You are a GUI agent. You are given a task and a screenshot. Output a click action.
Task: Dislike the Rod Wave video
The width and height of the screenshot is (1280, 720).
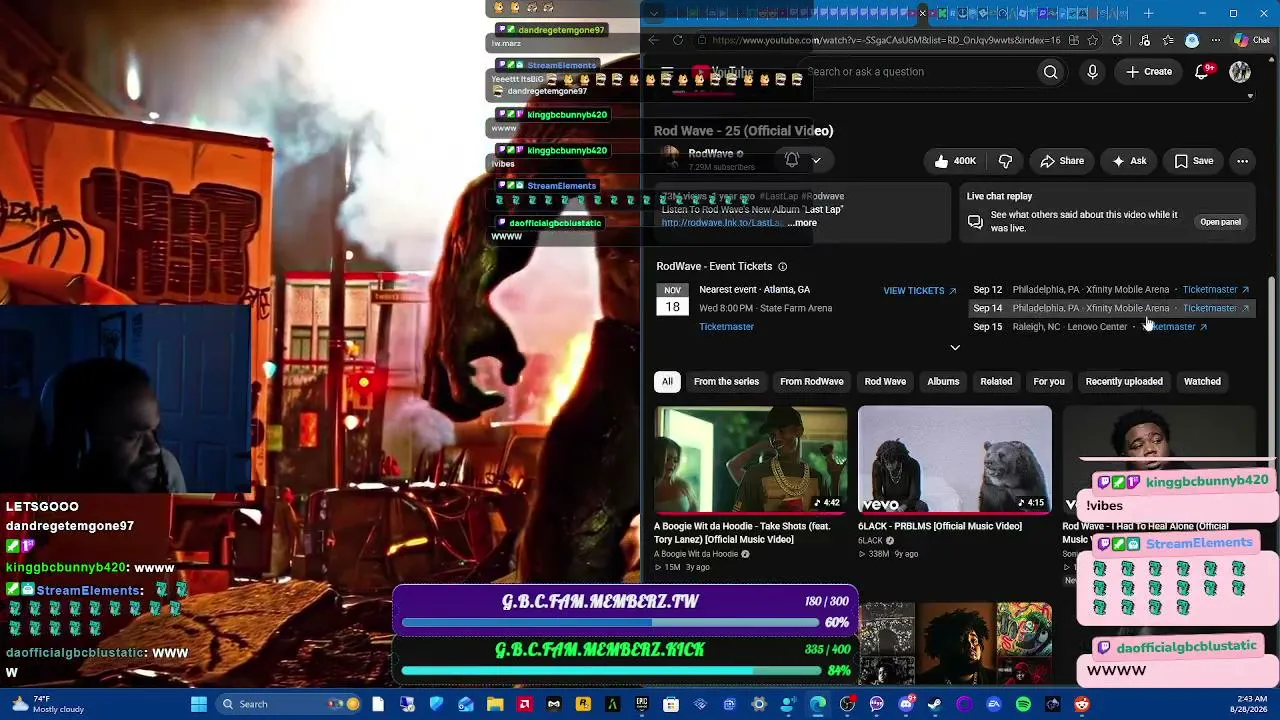click(1005, 161)
